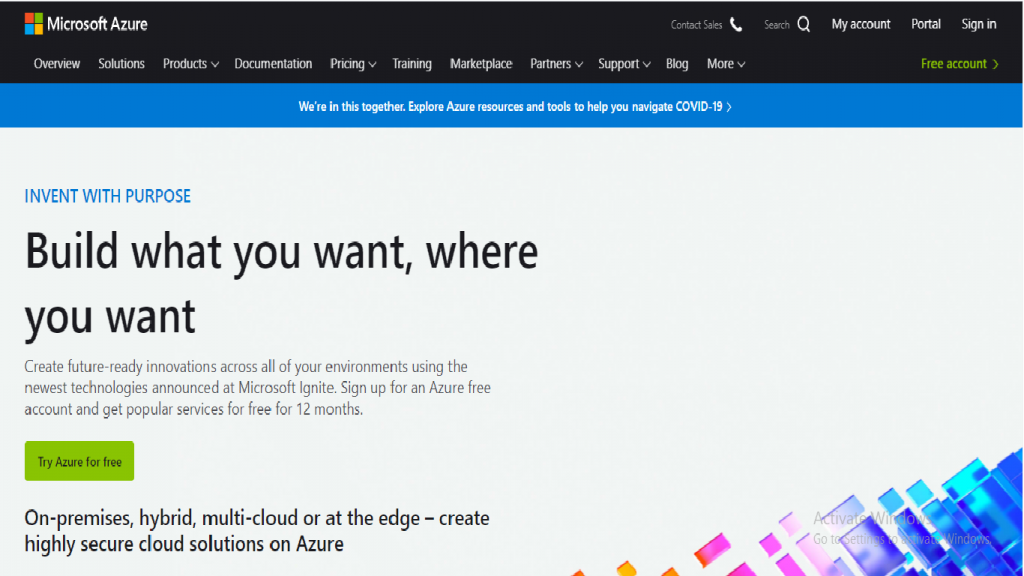
Task: Open the Training menu item
Action: click(411, 63)
